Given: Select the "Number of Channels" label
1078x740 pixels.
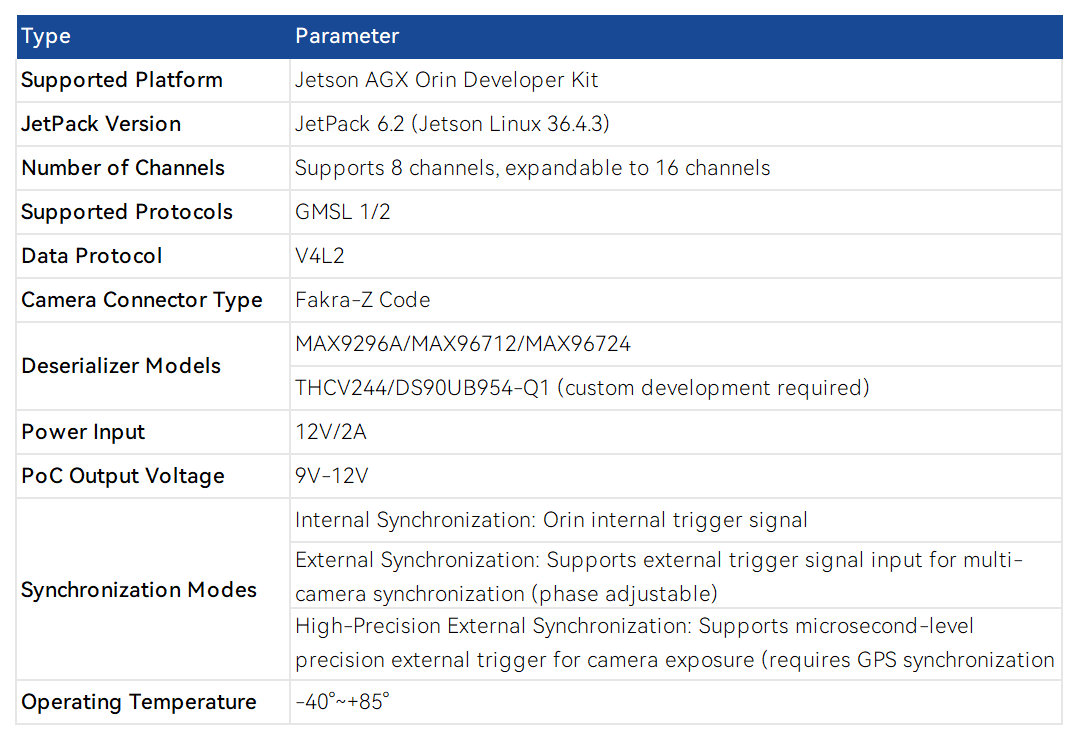Looking at the screenshot, I should click(123, 168).
